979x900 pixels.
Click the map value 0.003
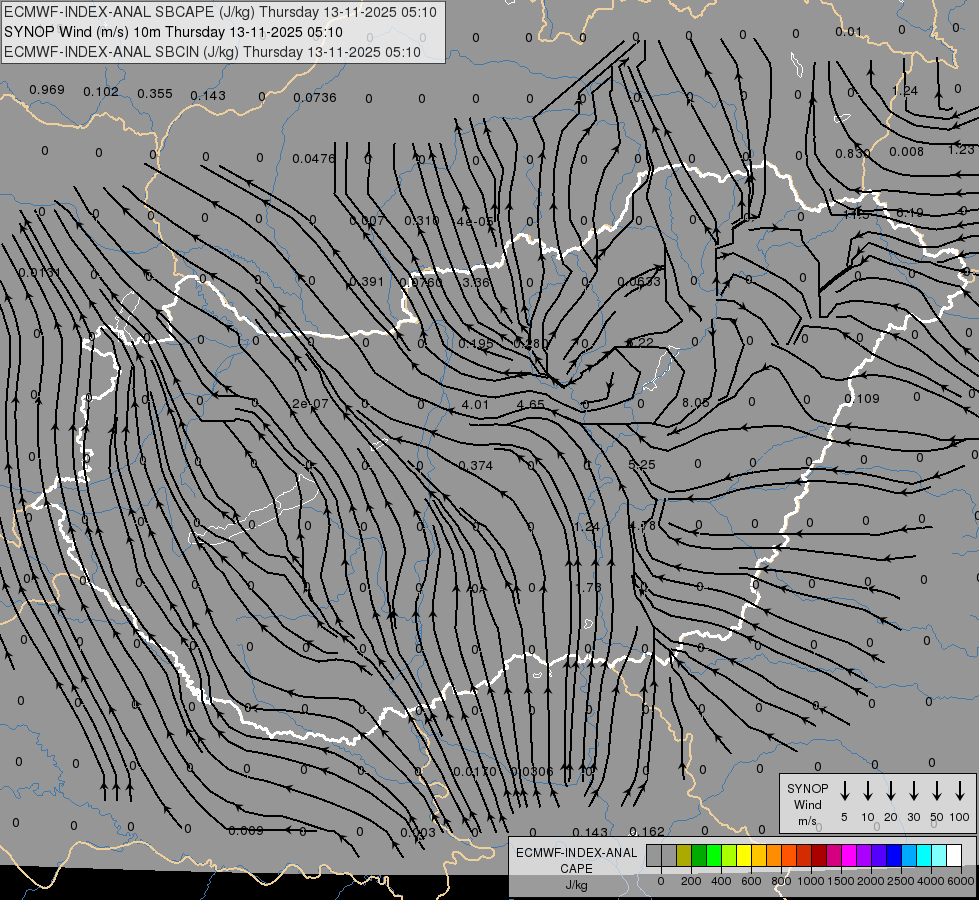418,833
